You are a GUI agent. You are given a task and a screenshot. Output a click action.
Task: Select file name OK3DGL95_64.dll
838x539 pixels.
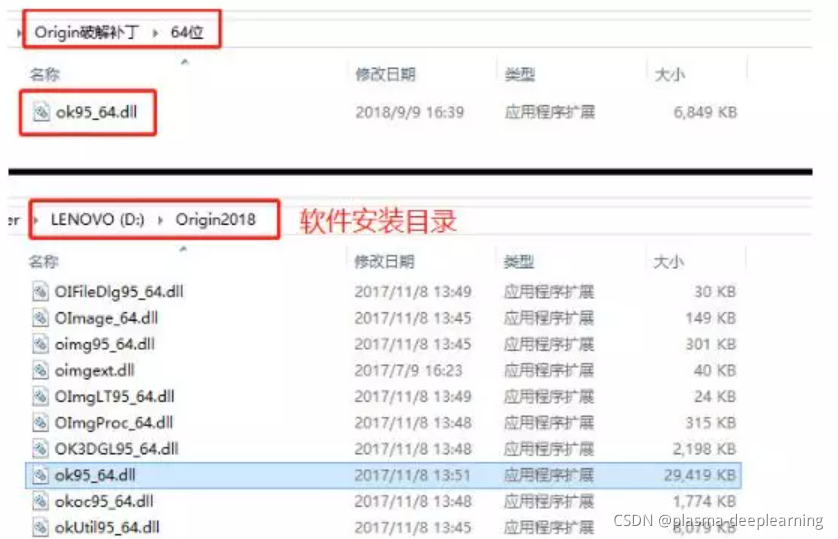(x=117, y=449)
